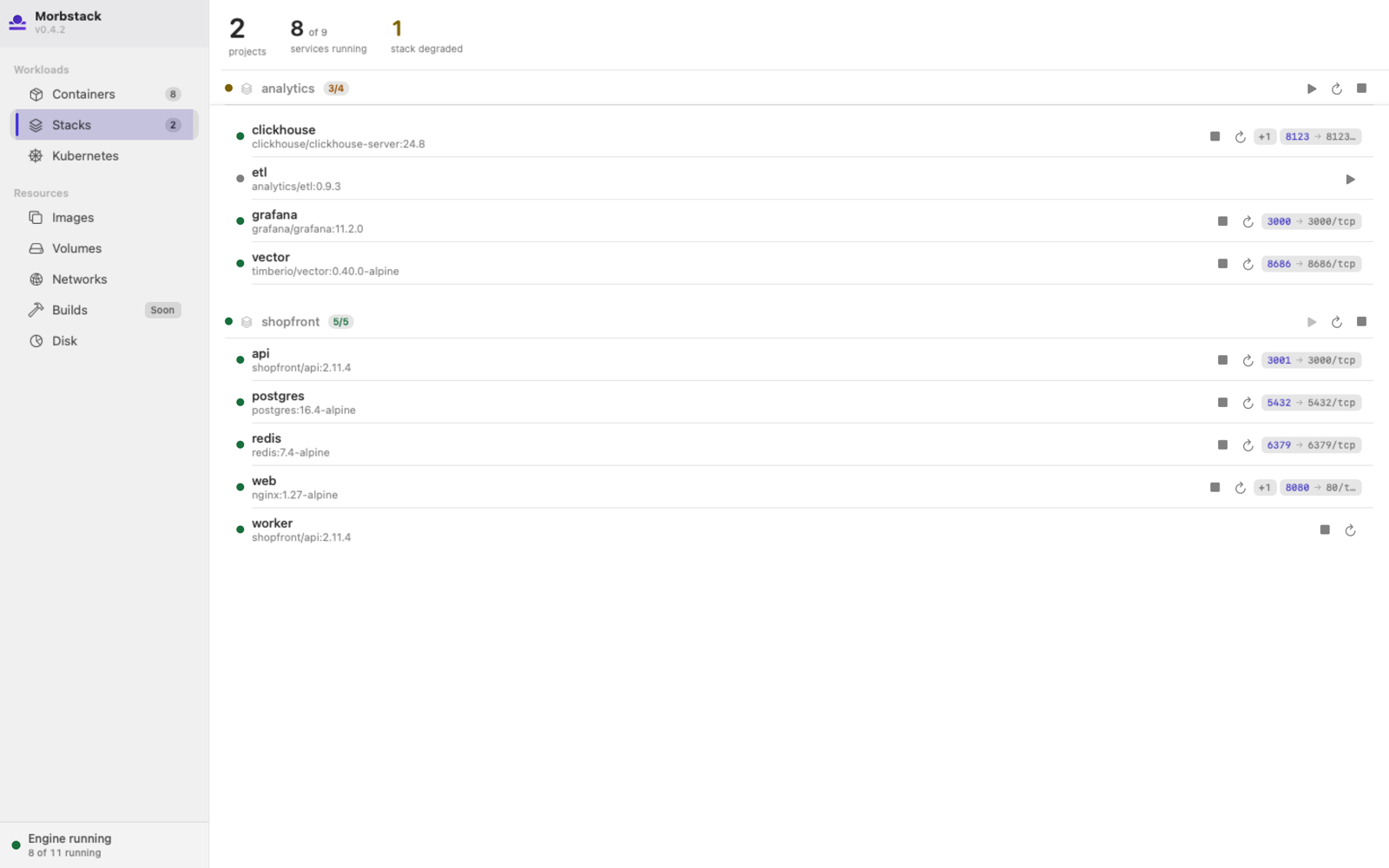Select the Stacks sidebar item
Screen dimensions: 1389x868
point(104,125)
